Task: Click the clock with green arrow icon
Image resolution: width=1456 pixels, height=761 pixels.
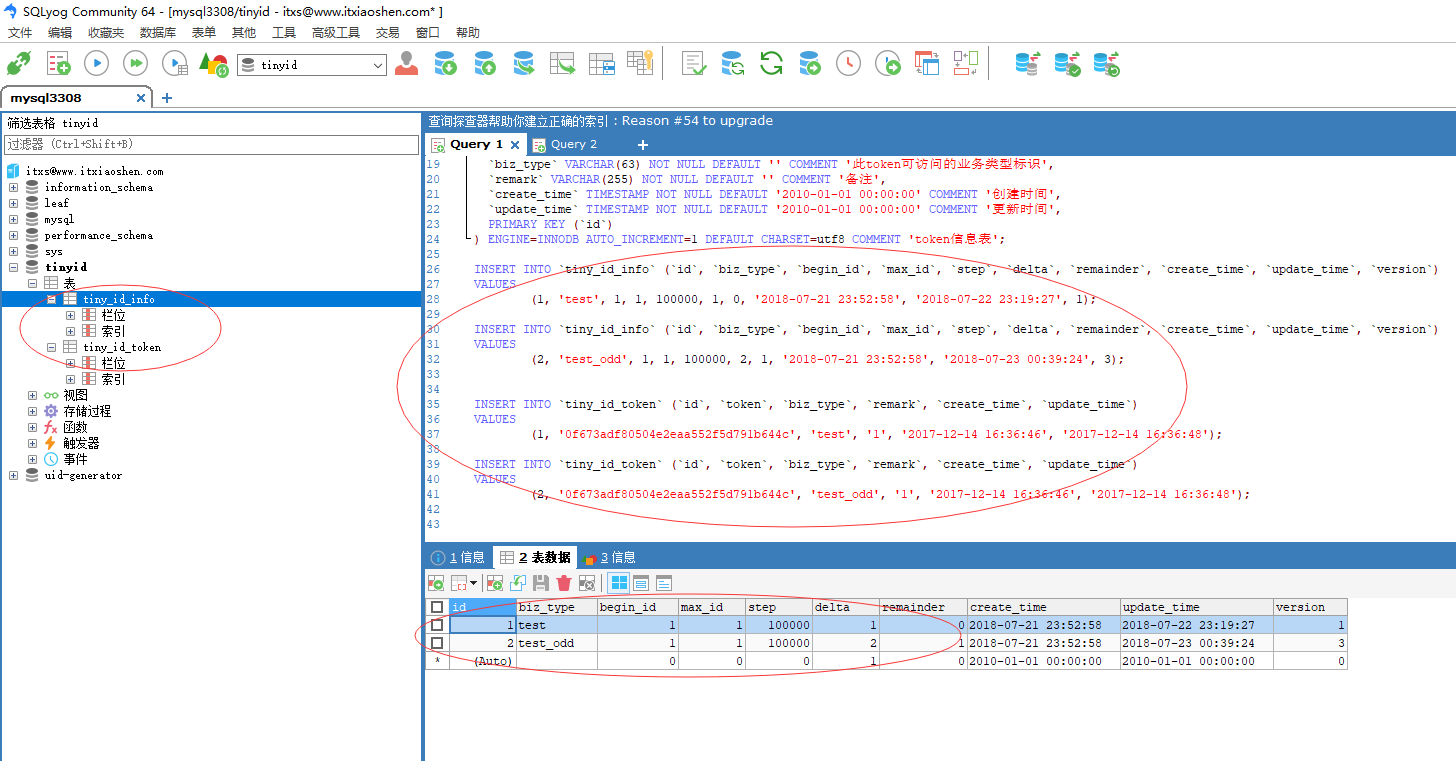Action: click(x=888, y=64)
